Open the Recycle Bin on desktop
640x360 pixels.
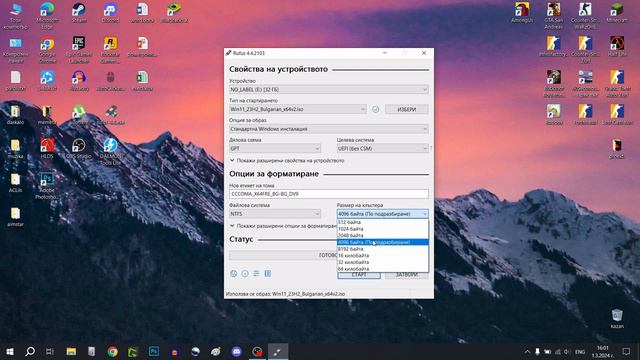[617, 319]
